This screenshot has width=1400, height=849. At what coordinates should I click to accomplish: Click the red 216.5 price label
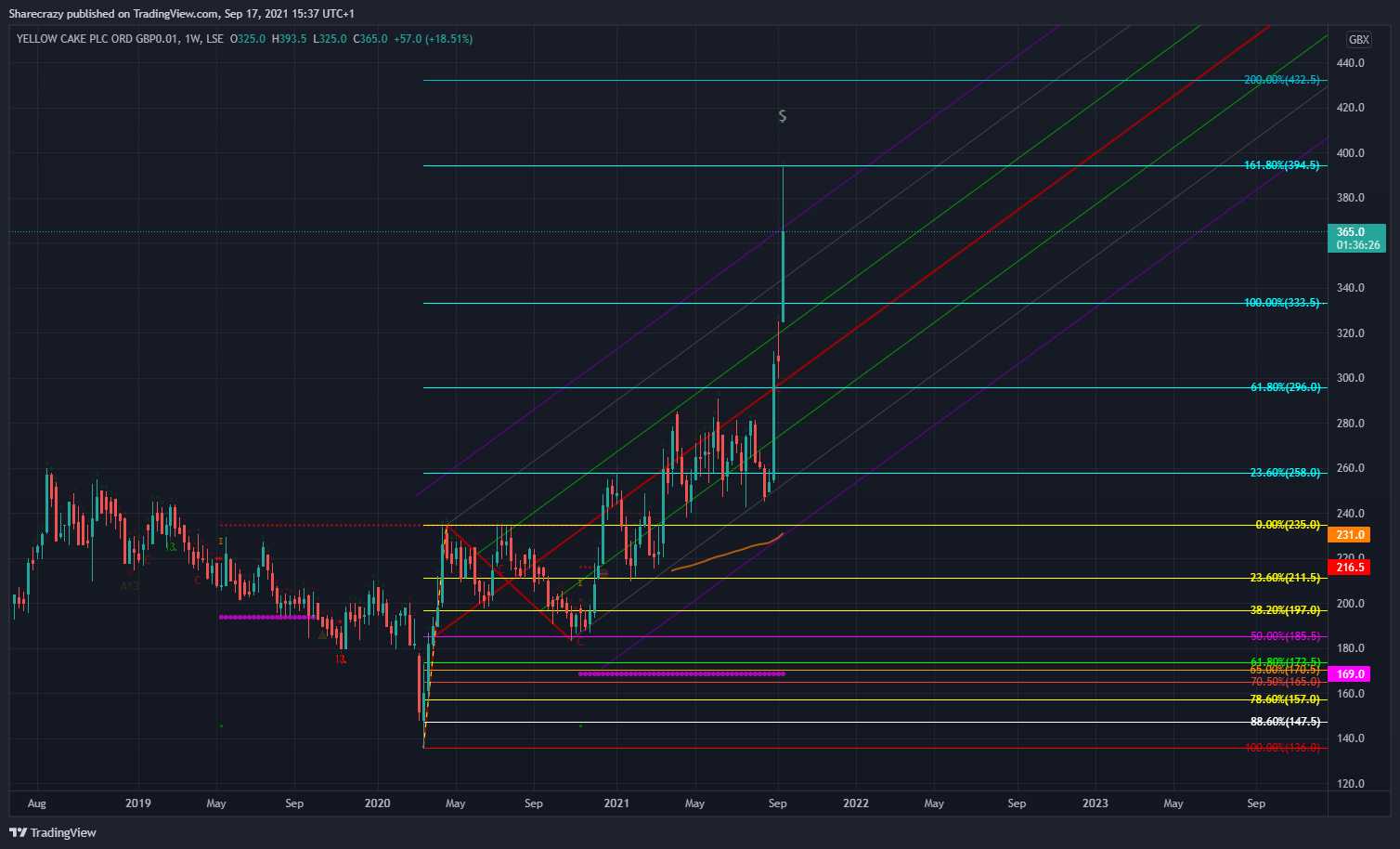tap(1350, 567)
